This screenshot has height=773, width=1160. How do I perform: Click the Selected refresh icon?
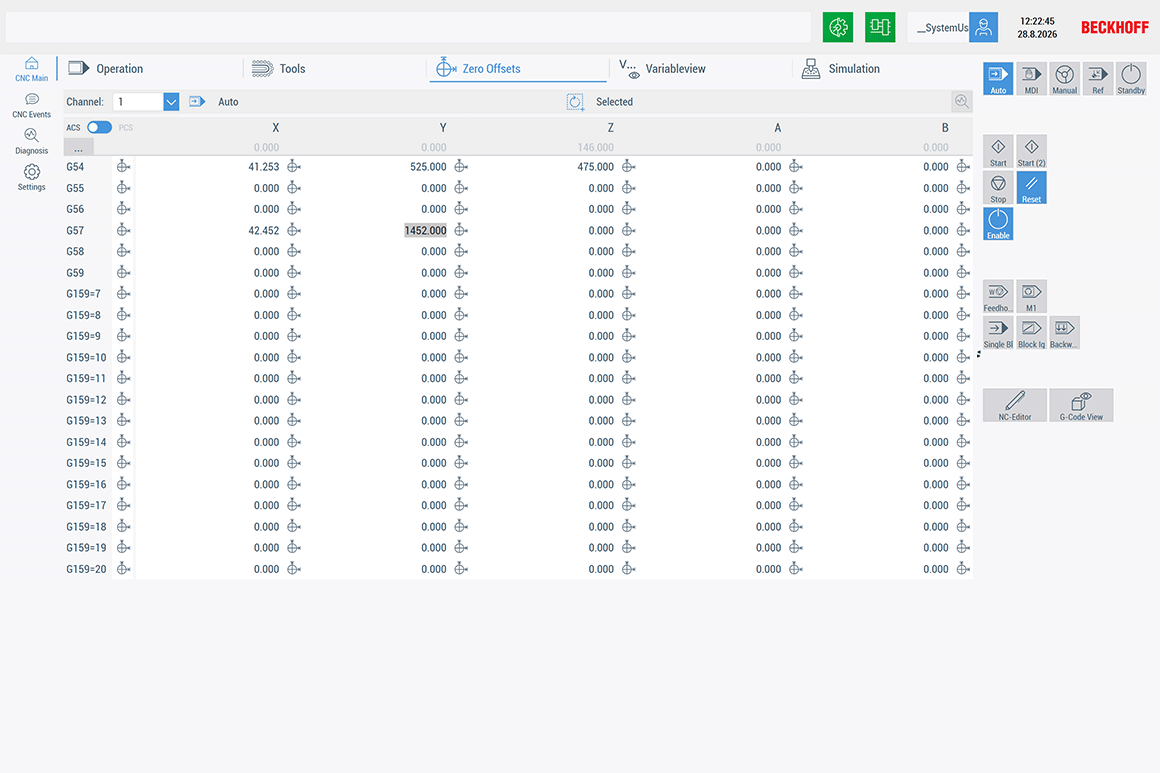(575, 102)
